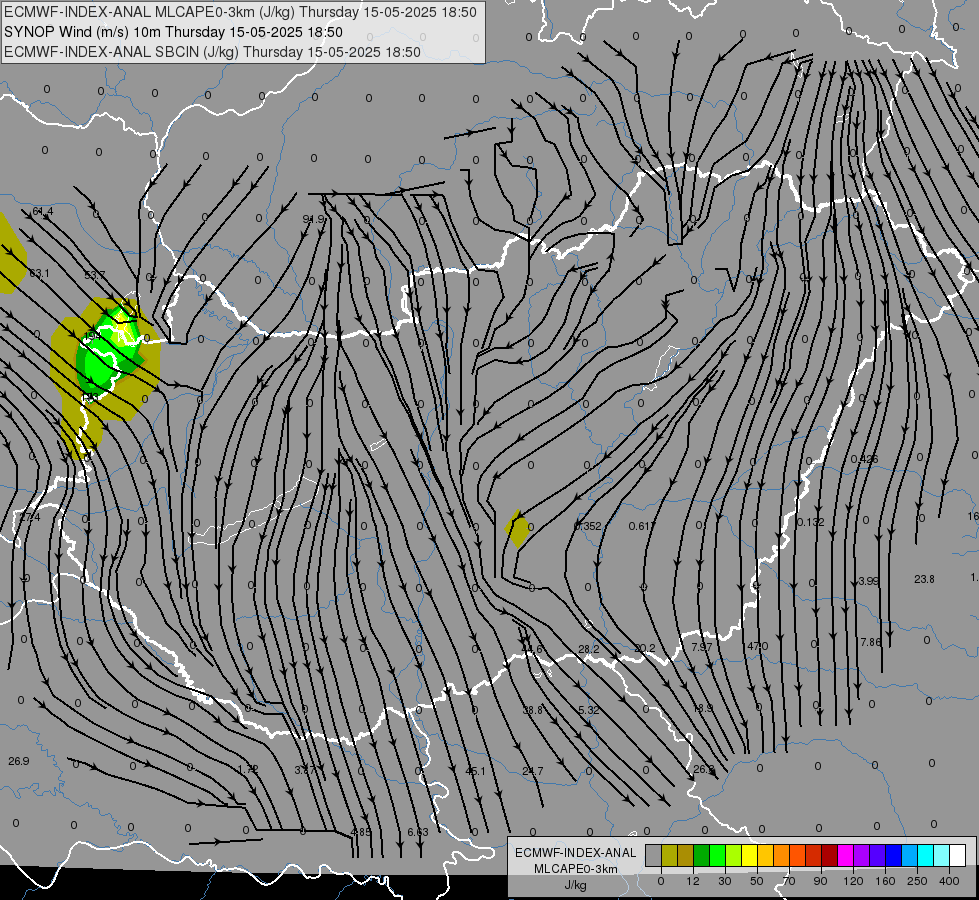Screen dimensions: 979x900
Task: Click the pure yellow legend swatch before 50
Action: pyautogui.click(x=750, y=856)
